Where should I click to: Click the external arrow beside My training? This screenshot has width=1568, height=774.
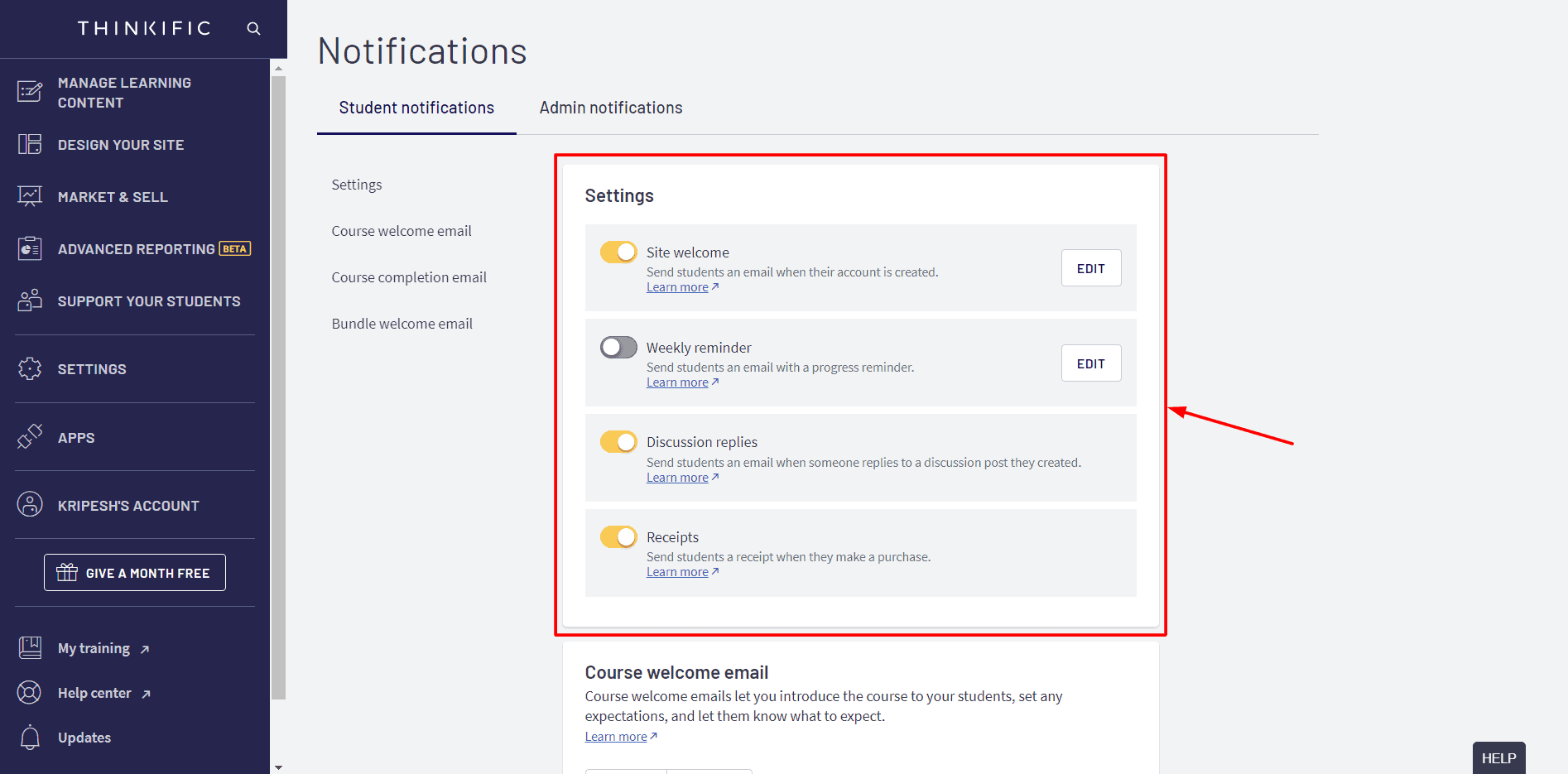coord(145,650)
